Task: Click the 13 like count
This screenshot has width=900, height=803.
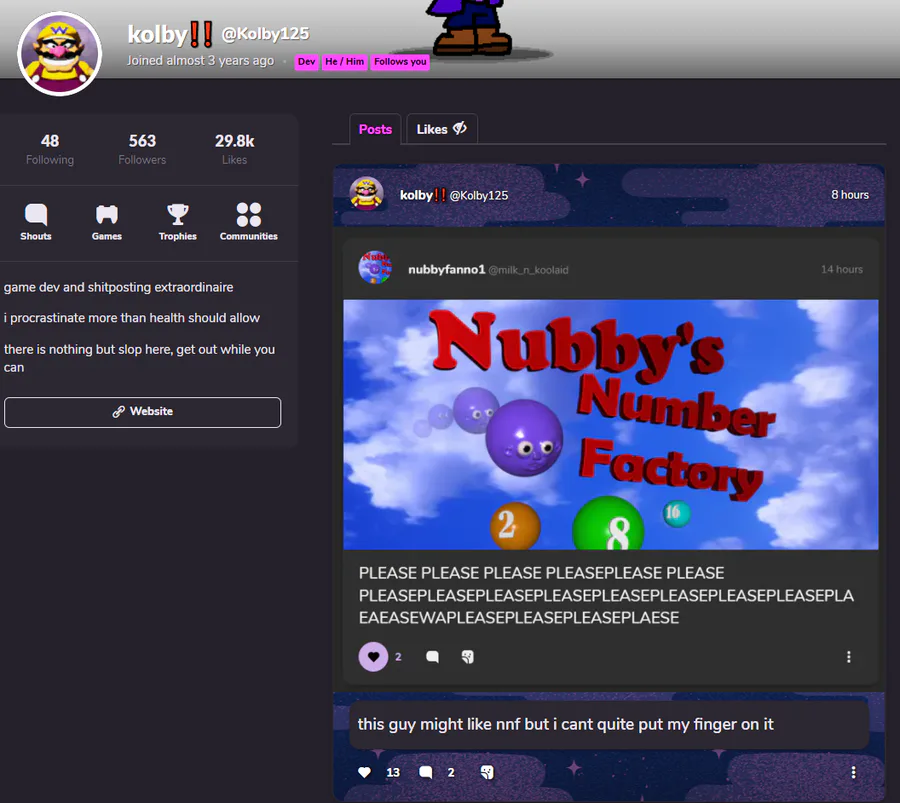Action: click(393, 773)
